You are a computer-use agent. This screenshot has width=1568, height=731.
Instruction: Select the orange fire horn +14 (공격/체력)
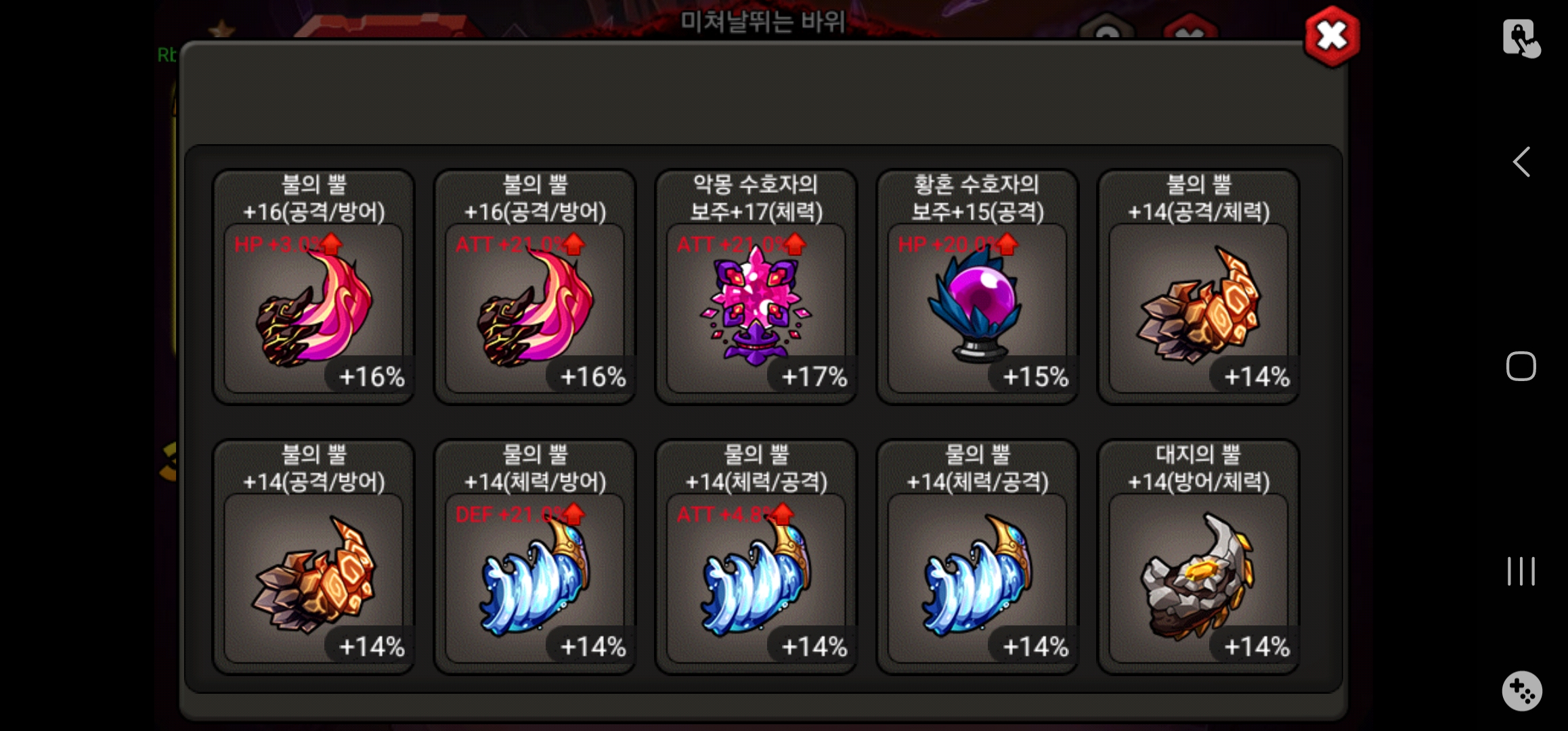tap(1198, 287)
